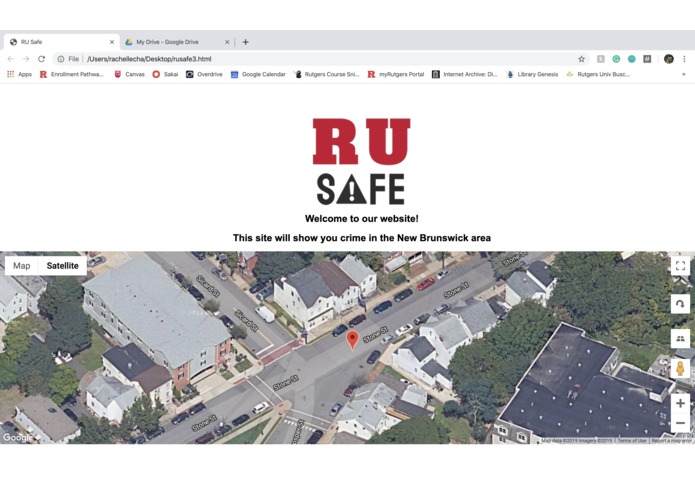
Task: Open the Canvas bookmark
Action: [x=129, y=74]
